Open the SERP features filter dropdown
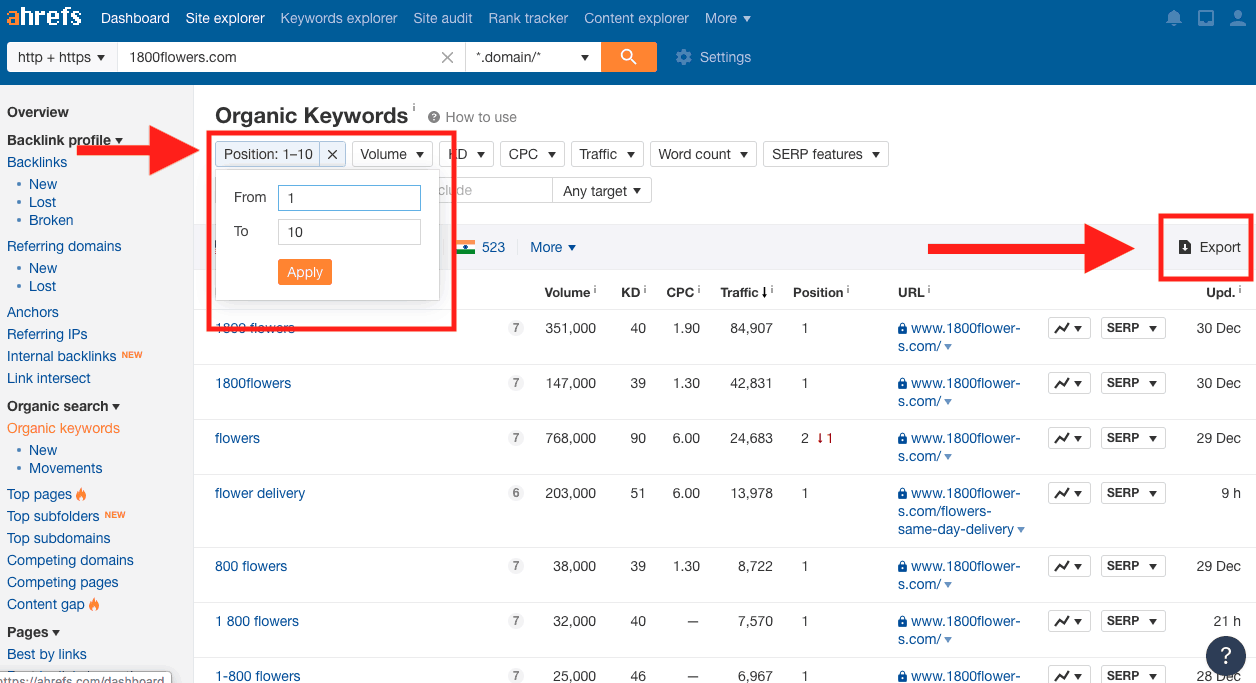 [x=826, y=154]
